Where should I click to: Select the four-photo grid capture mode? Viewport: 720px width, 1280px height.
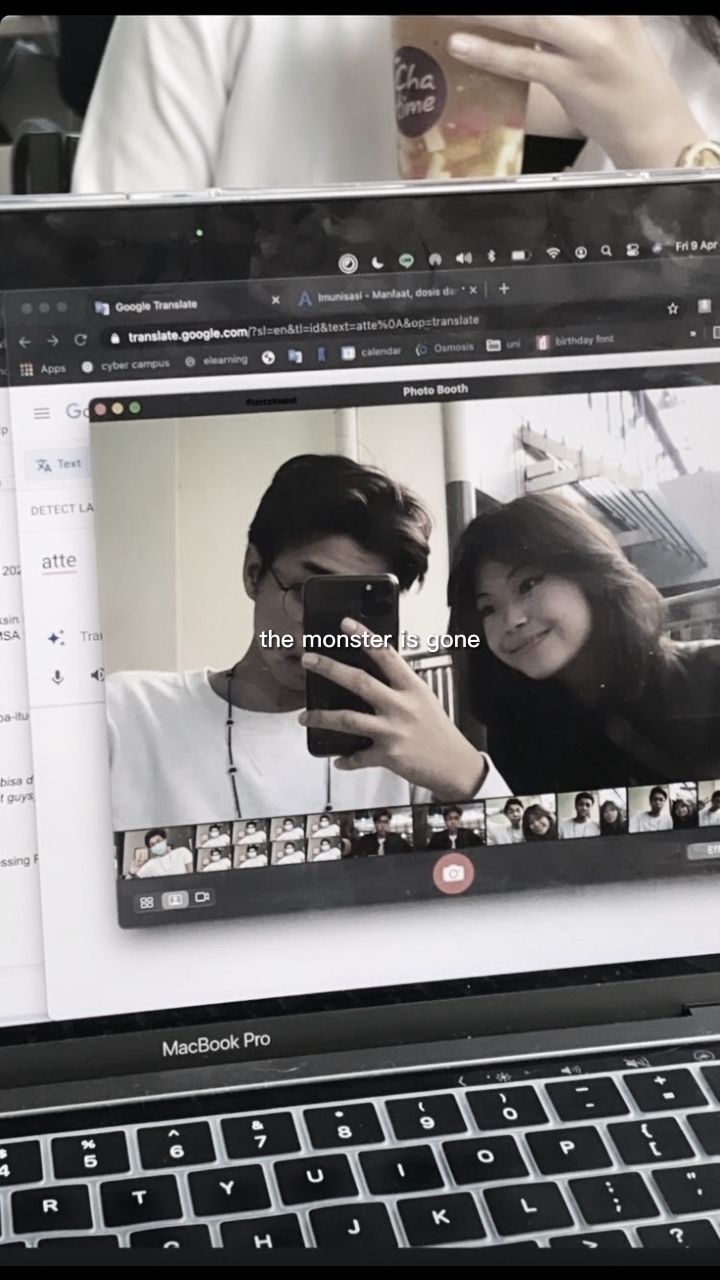coord(147,902)
